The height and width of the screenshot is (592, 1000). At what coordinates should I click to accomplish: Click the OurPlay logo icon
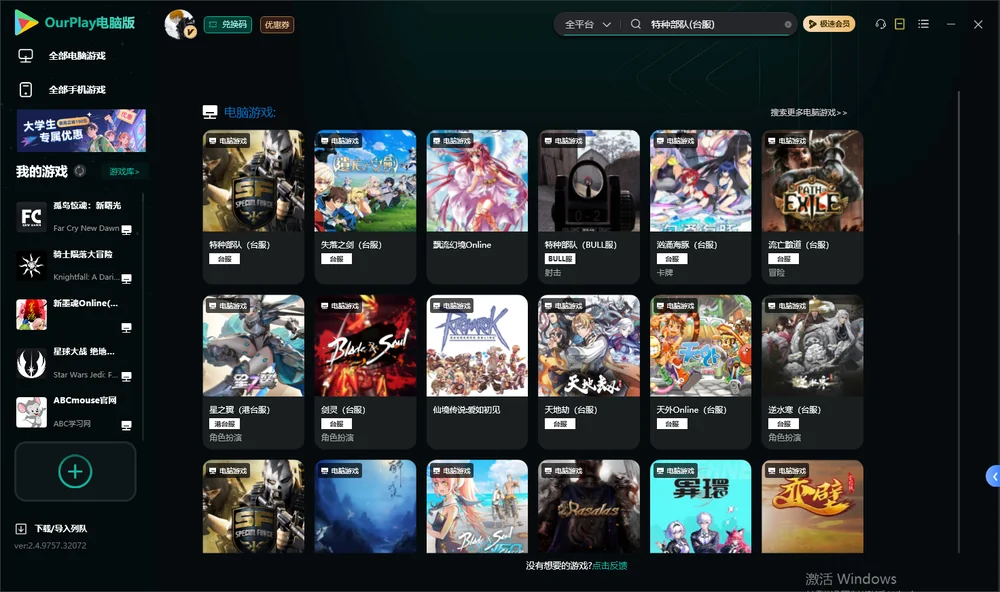pyautogui.click(x=26, y=23)
